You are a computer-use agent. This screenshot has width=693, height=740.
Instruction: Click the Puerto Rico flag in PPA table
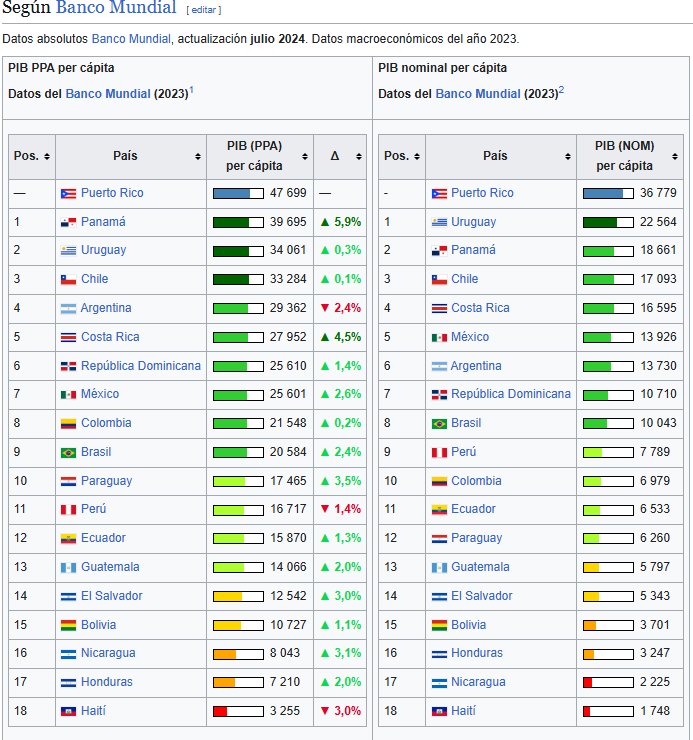(x=68, y=193)
